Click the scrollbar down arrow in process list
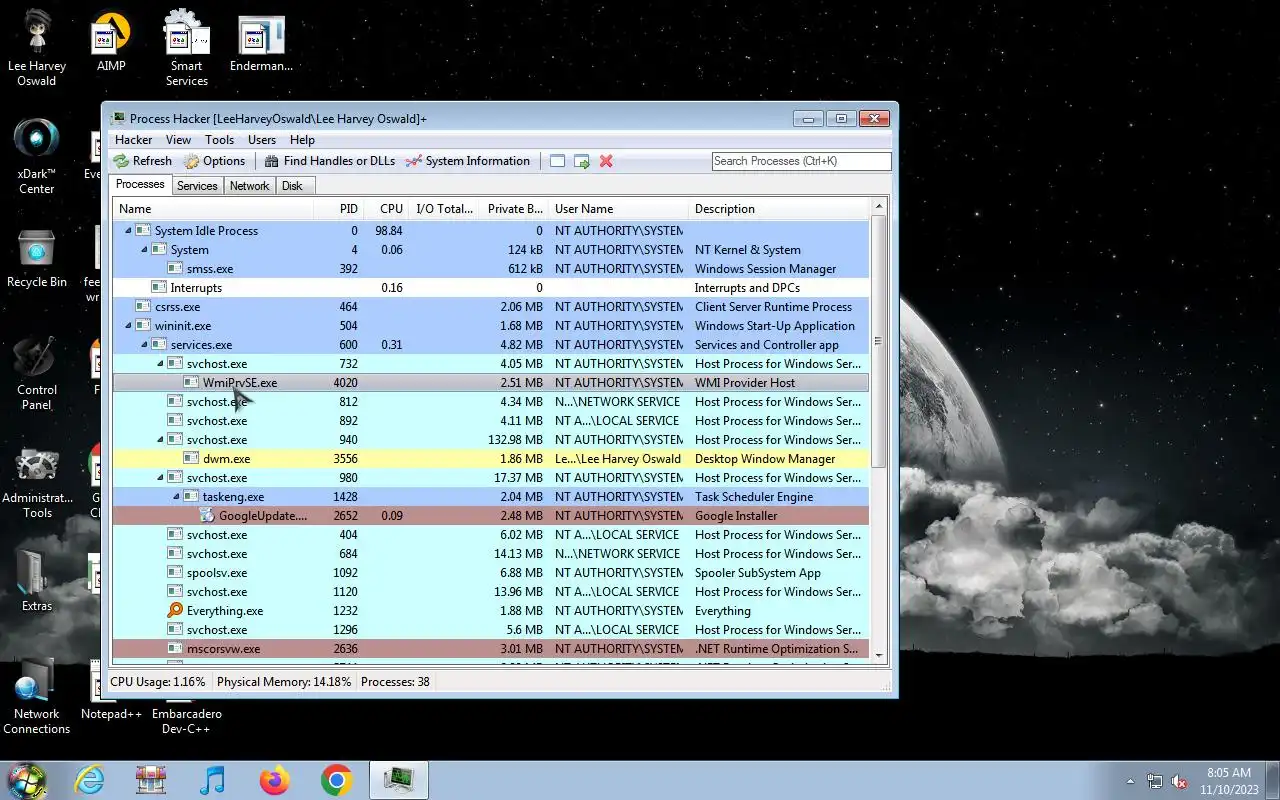Viewport: 1280px width, 800px height. (x=880, y=655)
